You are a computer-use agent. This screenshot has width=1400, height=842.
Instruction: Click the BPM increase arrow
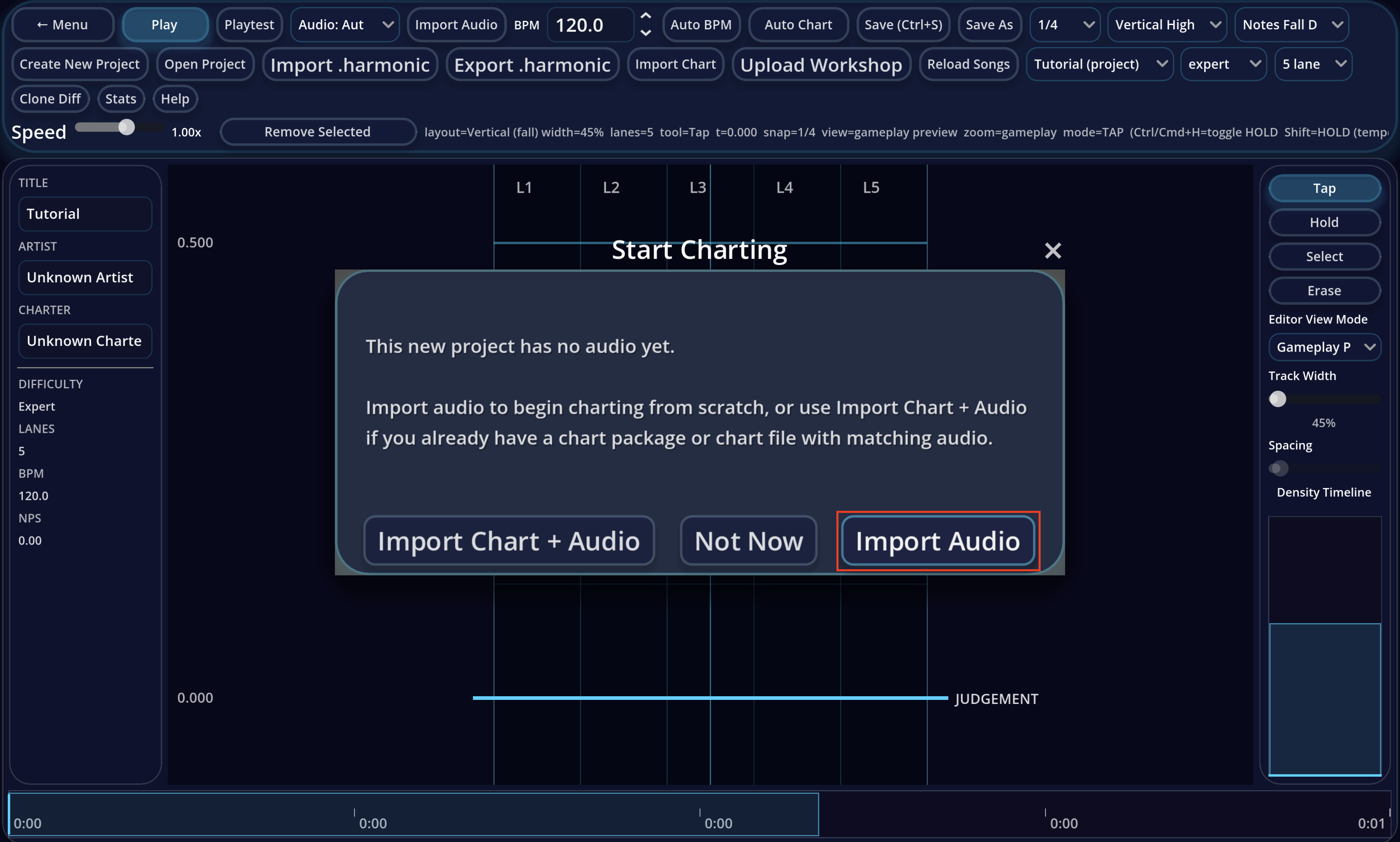[645, 16]
